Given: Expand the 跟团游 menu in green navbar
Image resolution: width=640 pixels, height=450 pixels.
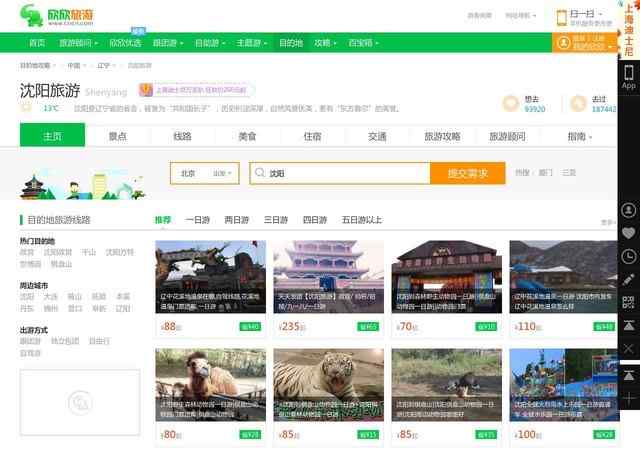Looking at the screenshot, I should (x=168, y=43).
